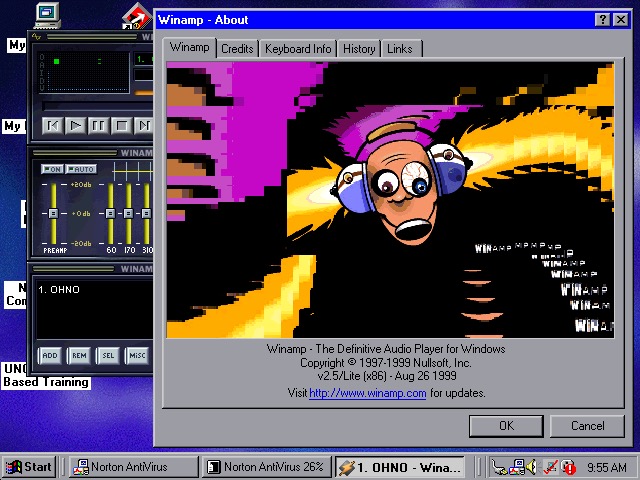The width and height of the screenshot is (640, 480).
Task: Open the Links tab
Action: point(400,49)
